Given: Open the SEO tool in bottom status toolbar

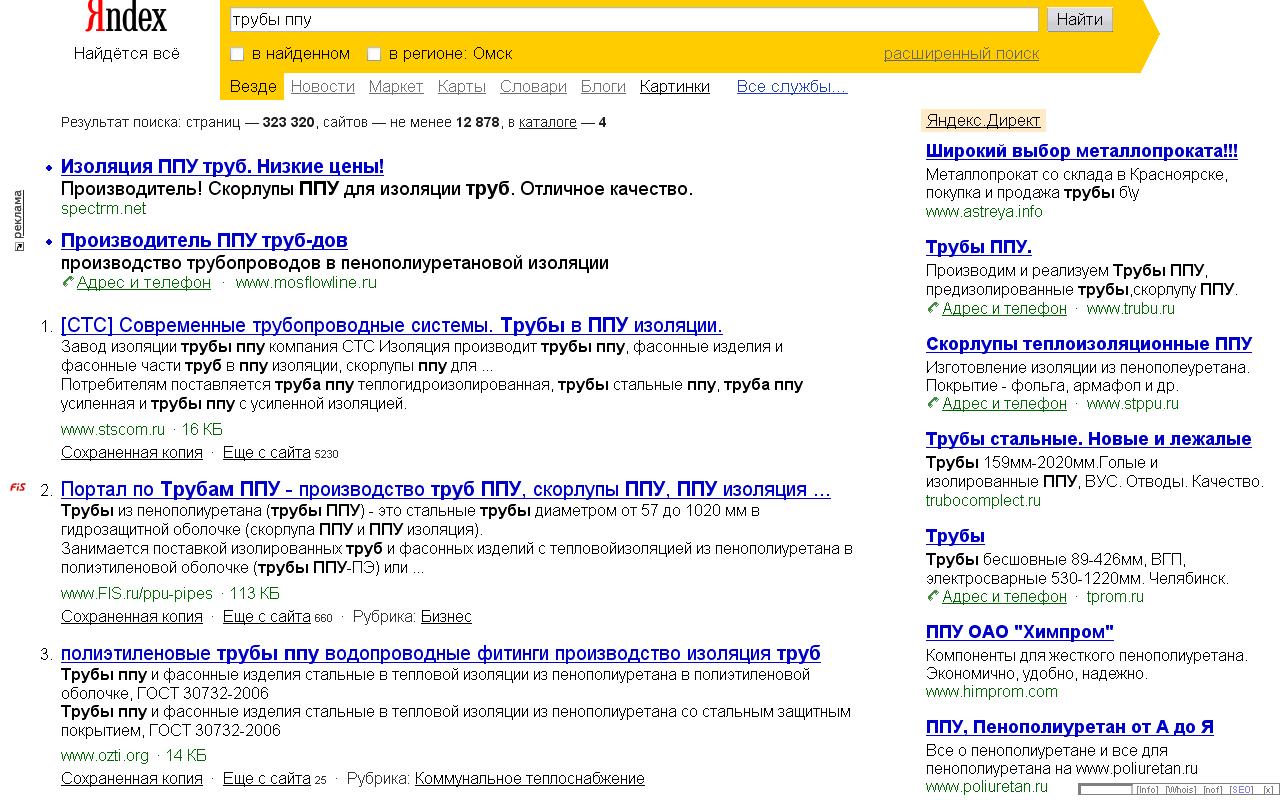Looking at the screenshot, I should point(1241,790).
